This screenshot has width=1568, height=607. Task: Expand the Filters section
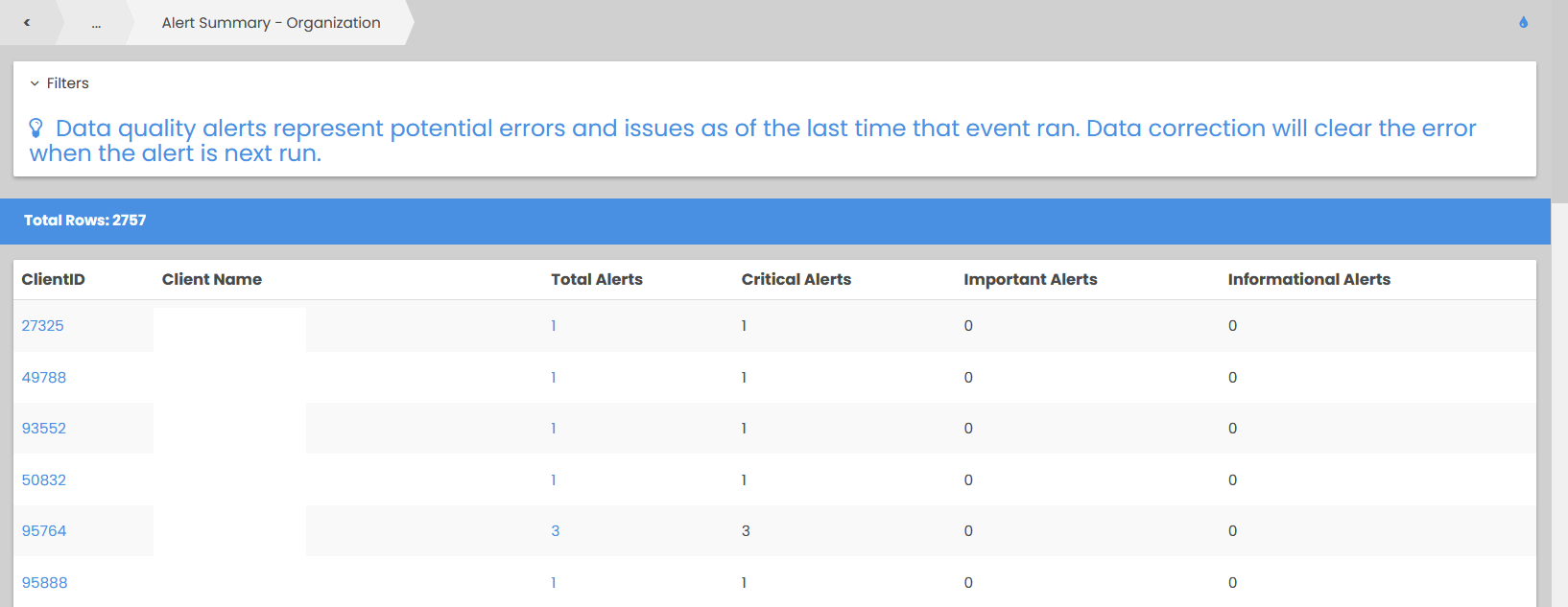[x=59, y=83]
